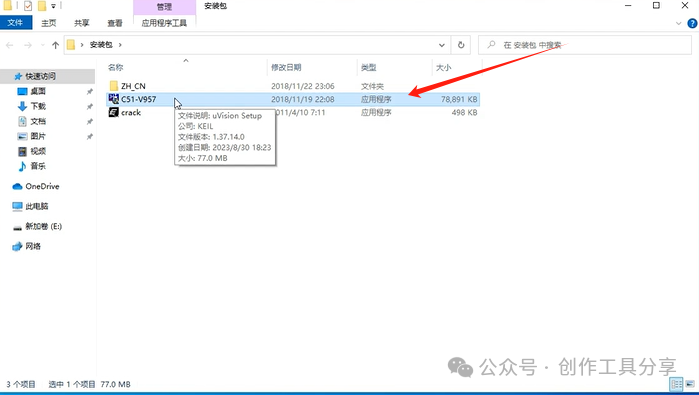Expand address bar history dropdown
Image resolution: width=699 pixels, height=395 pixels.
[x=442, y=45]
